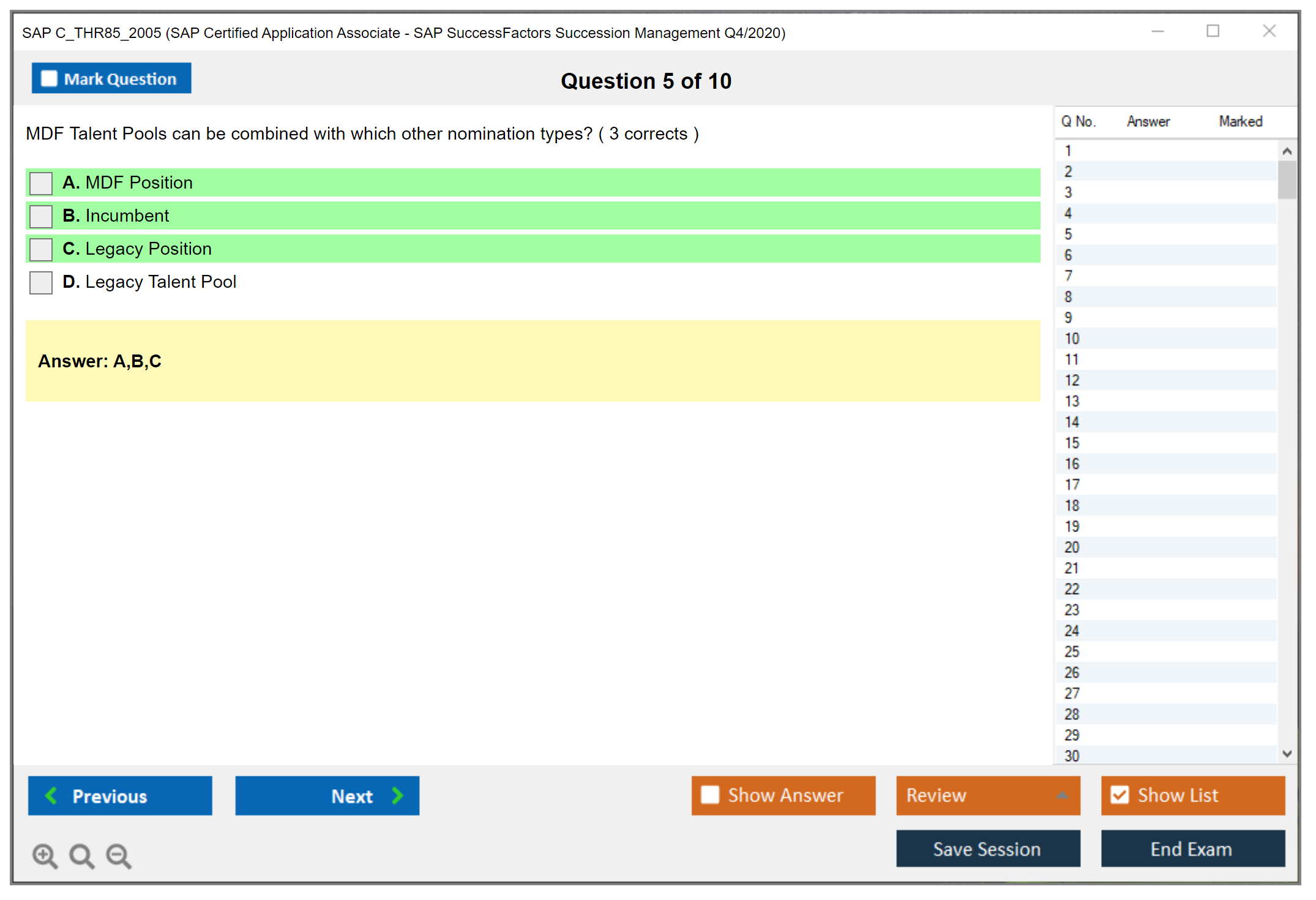Check option A. MDF Position
Viewport: 1316px width, 900px height.
coord(41,183)
